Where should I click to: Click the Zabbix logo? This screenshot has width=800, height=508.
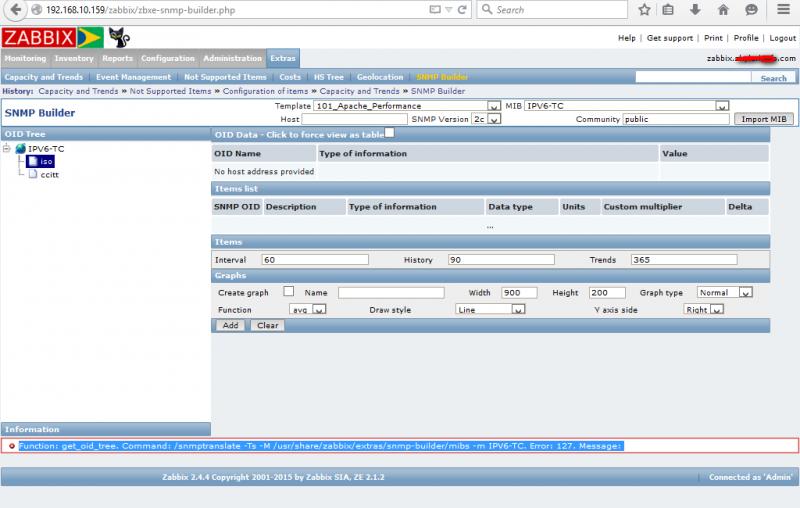pyautogui.click(x=39, y=38)
